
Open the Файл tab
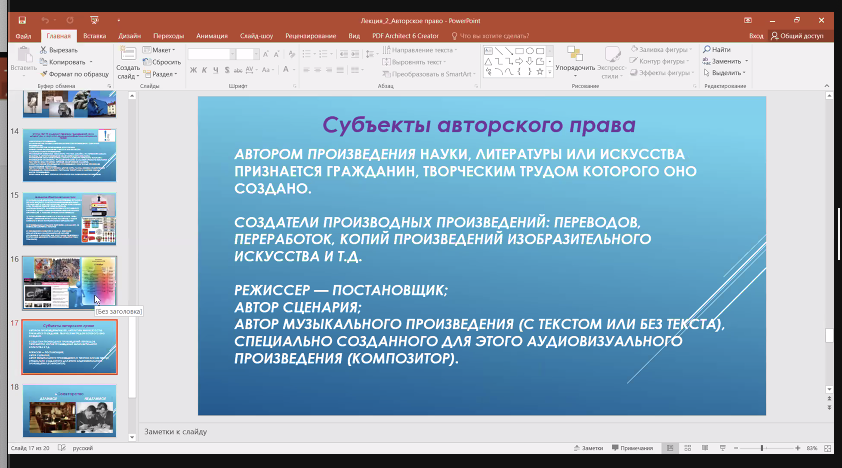click(24, 36)
